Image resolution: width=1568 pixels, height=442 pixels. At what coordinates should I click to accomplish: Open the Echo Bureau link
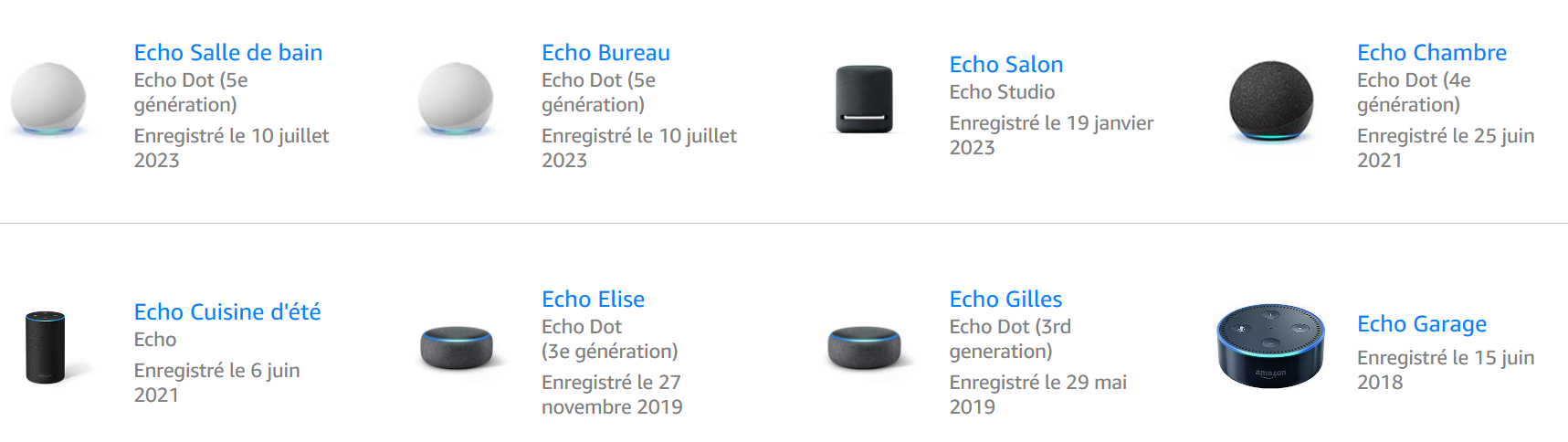(x=605, y=53)
